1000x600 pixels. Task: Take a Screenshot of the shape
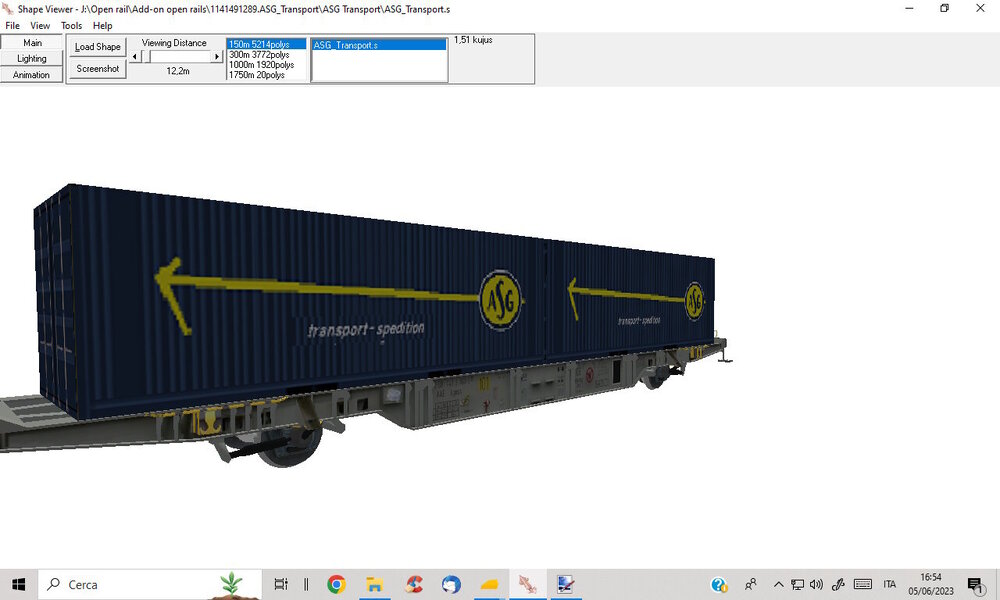tap(98, 68)
